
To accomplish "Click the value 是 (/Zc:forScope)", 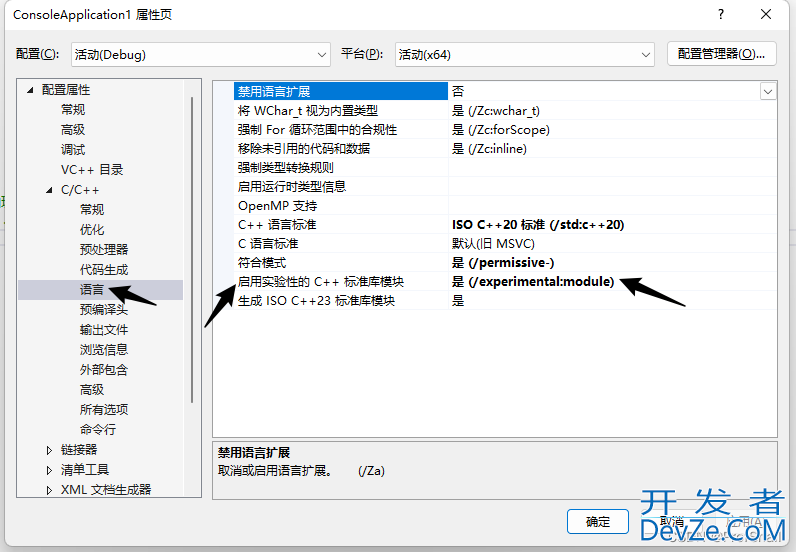I will tap(501, 129).
